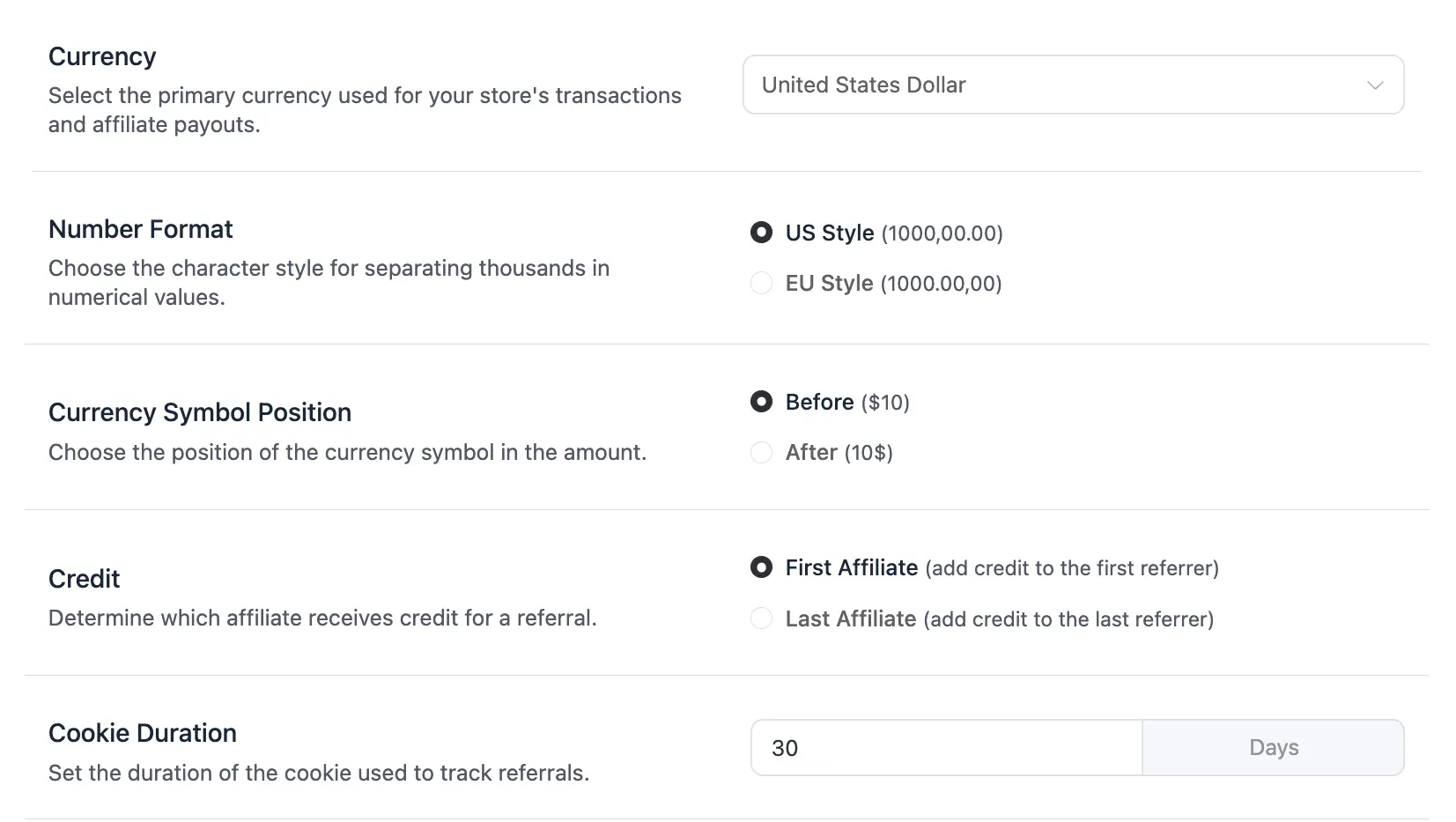Select First Affiliate credit option
The image size is (1456, 822).
(x=761, y=567)
